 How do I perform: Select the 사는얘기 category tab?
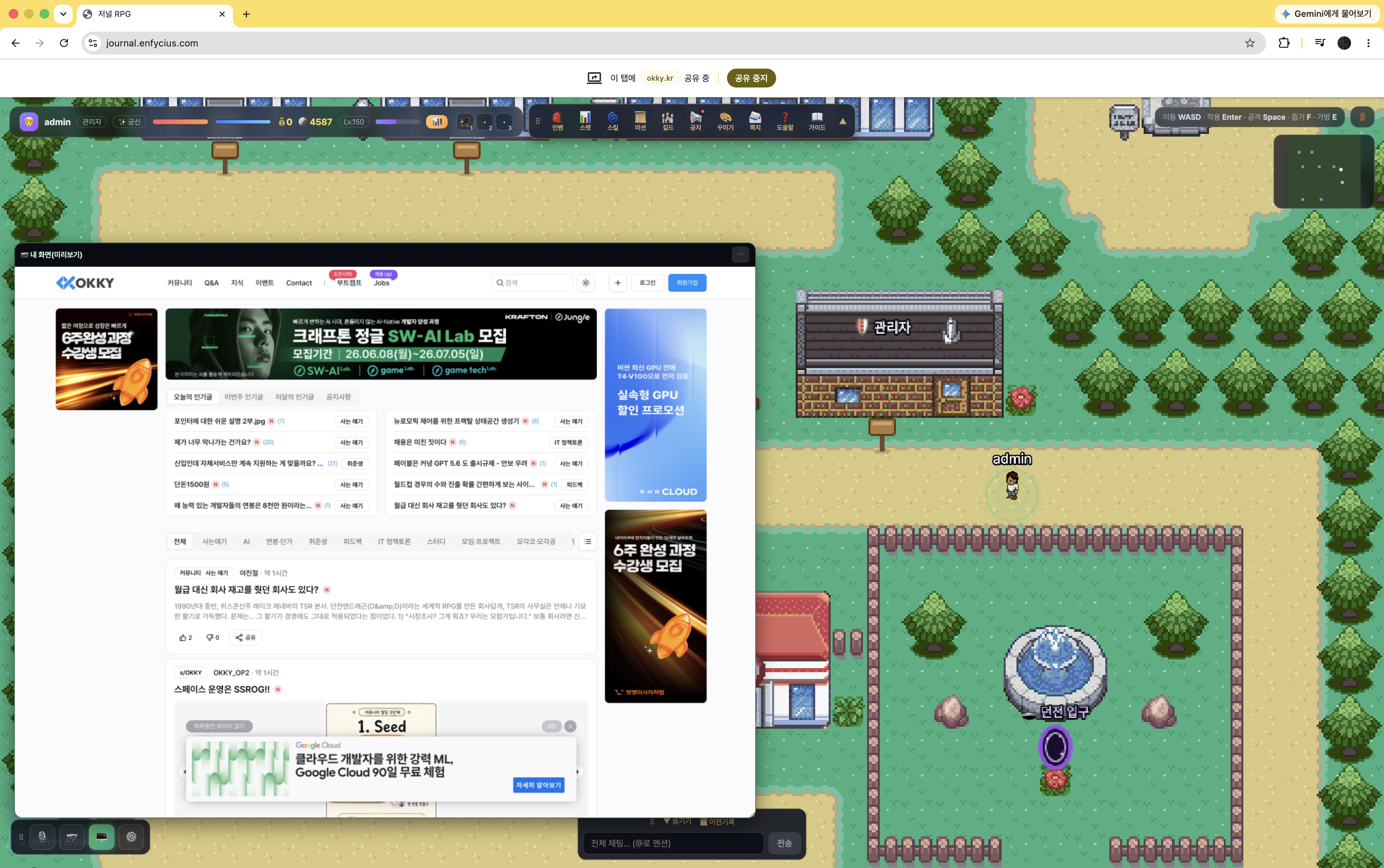[x=214, y=541]
